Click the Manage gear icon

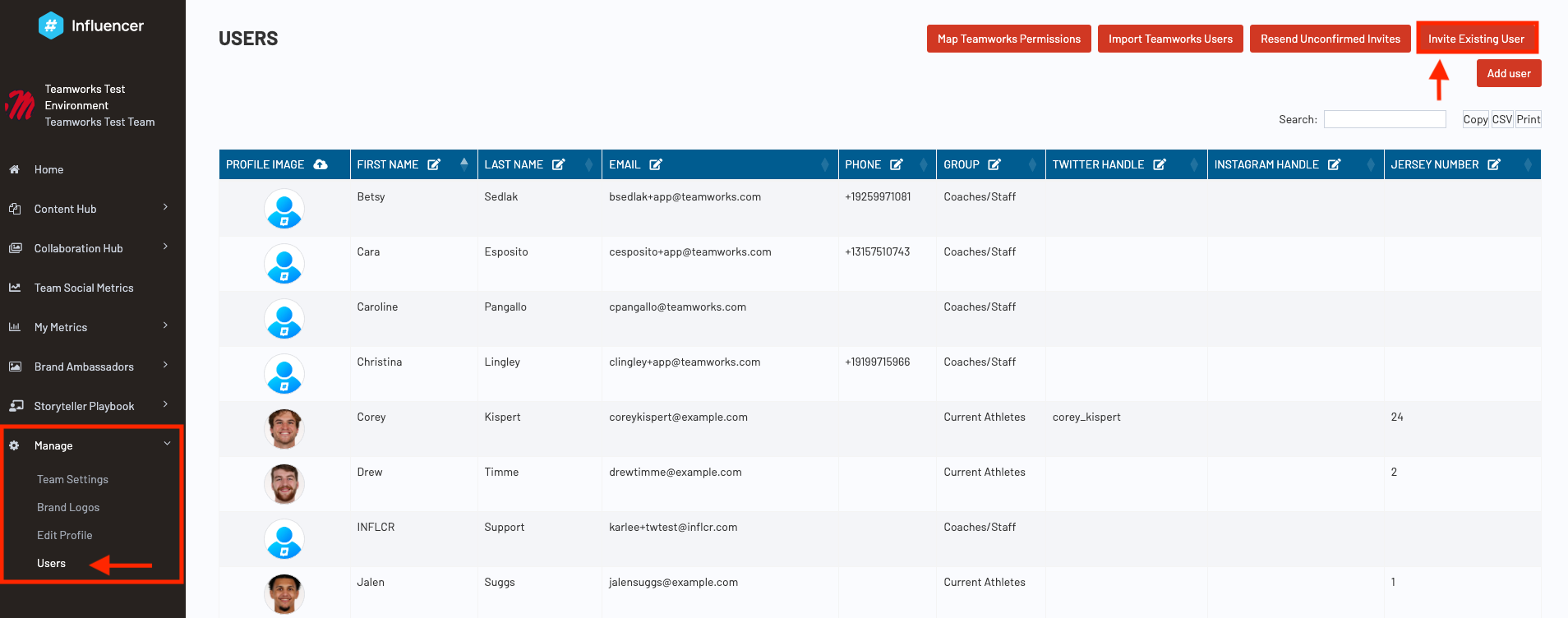(x=14, y=445)
